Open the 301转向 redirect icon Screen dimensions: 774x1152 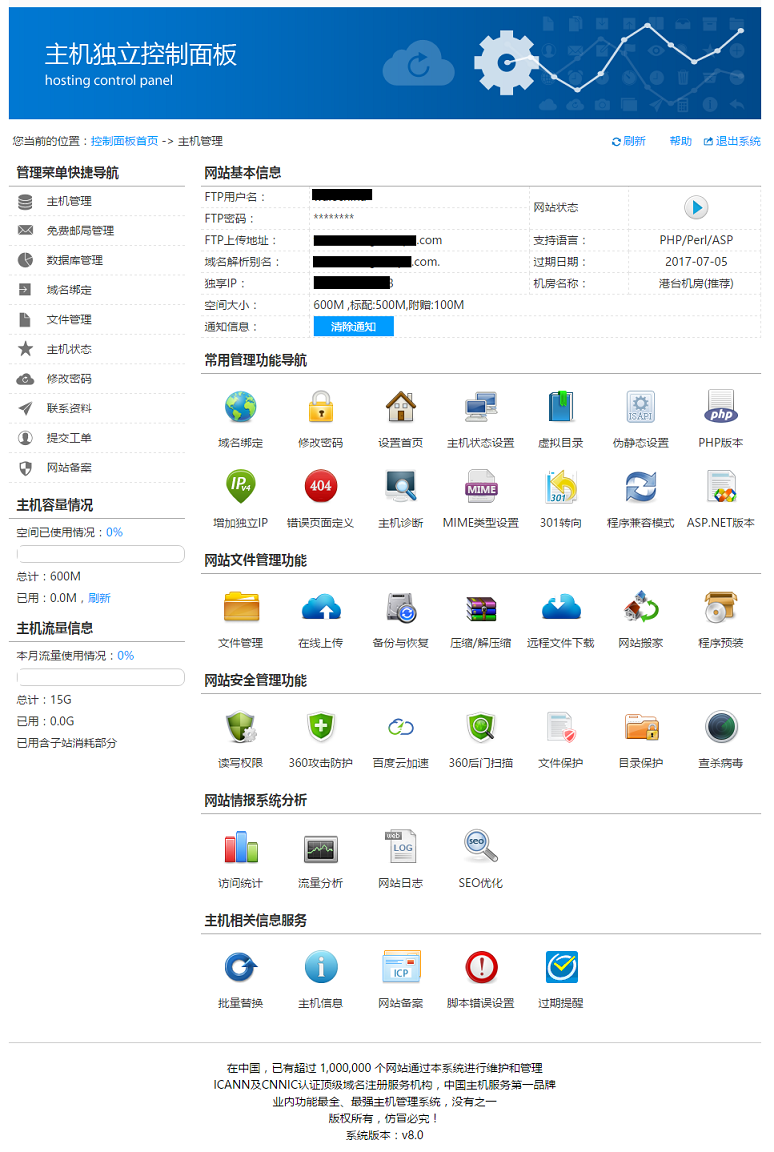tap(560, 487)
